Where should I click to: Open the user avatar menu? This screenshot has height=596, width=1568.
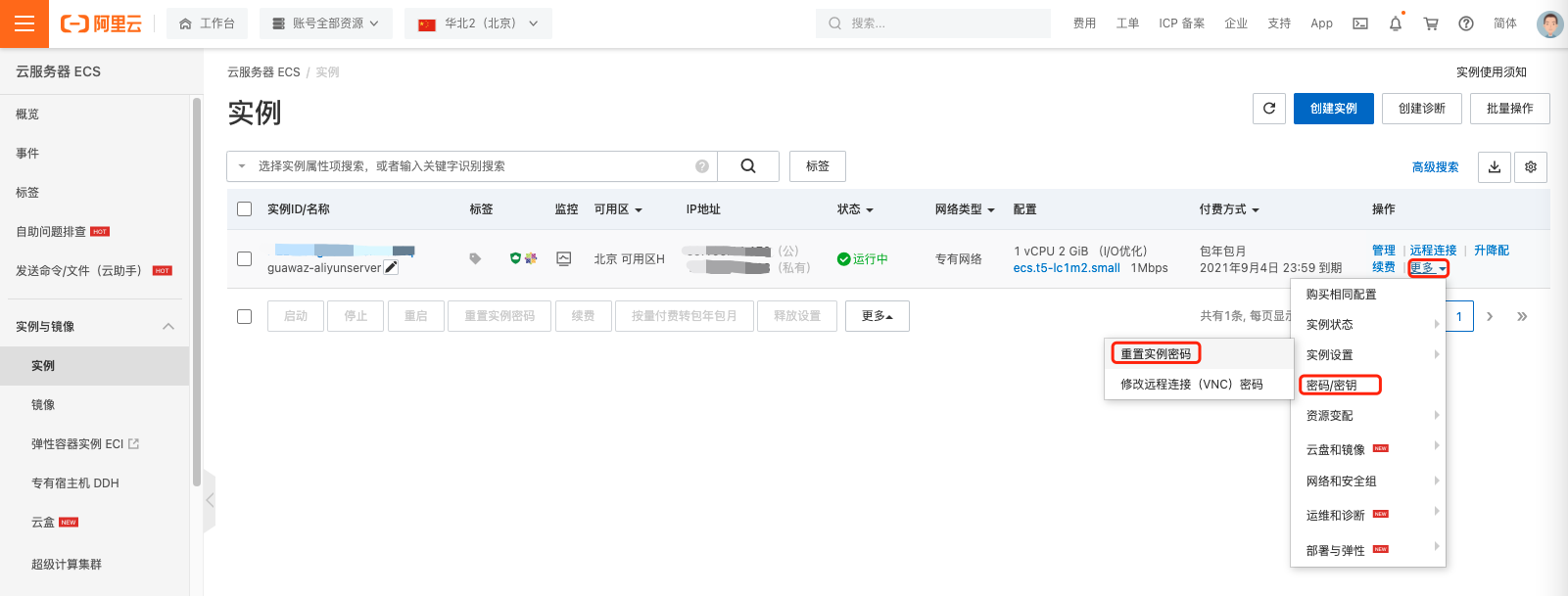coord(1549,23)
